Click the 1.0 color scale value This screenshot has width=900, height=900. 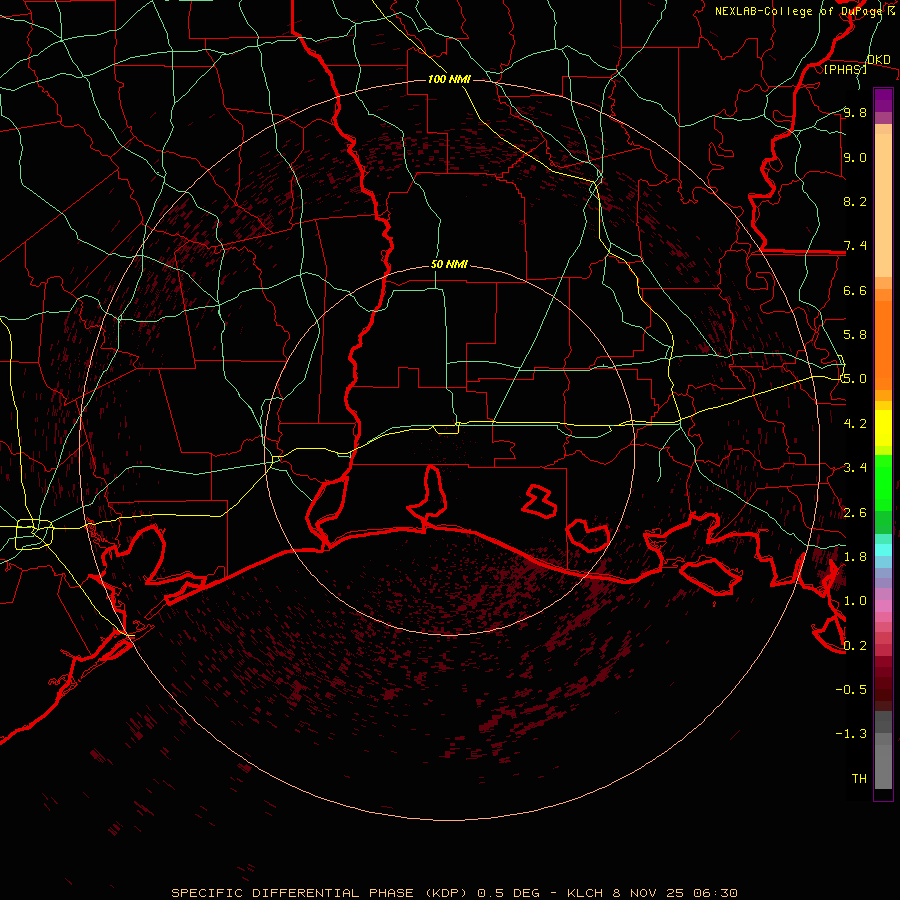click(855, 601)
